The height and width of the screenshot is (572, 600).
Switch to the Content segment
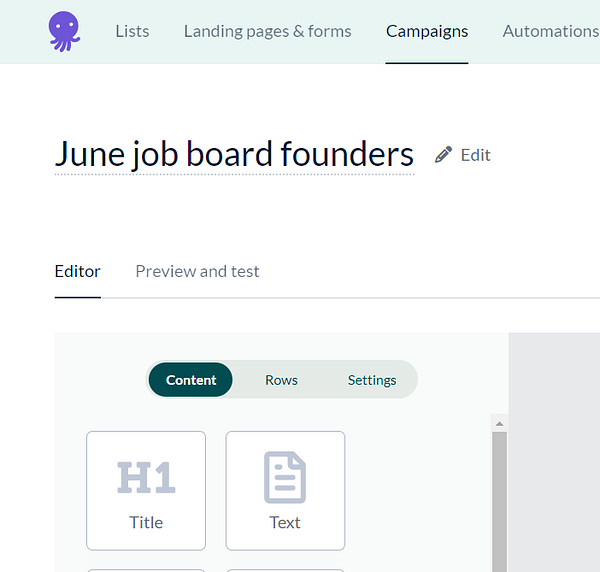click(191, 380)
